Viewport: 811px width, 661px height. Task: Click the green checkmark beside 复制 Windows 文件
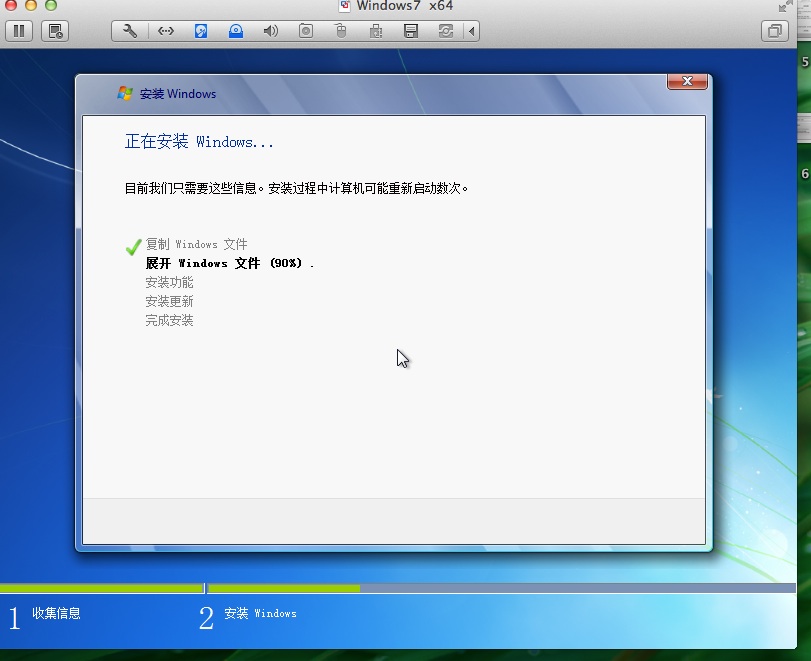point(133,247)
